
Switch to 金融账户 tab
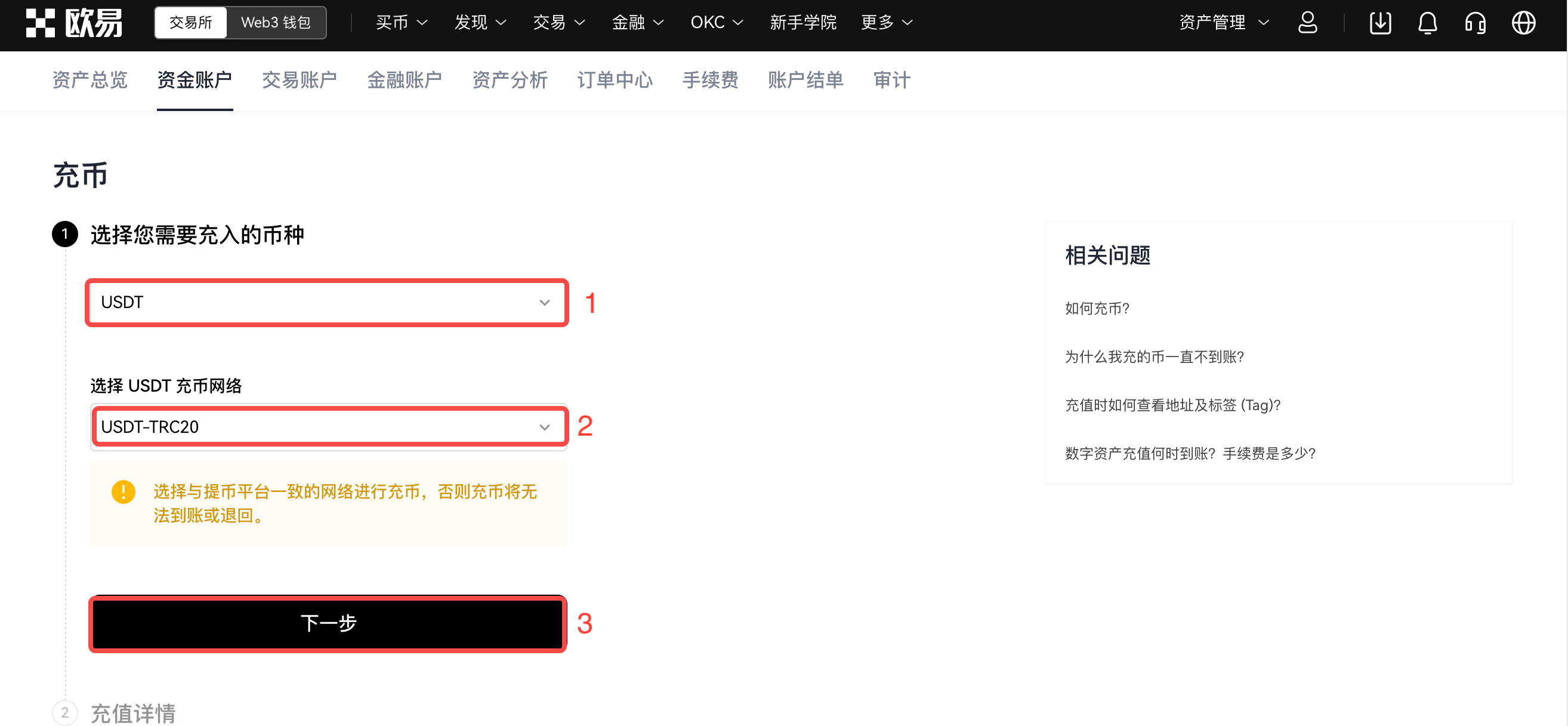[405, 80]
